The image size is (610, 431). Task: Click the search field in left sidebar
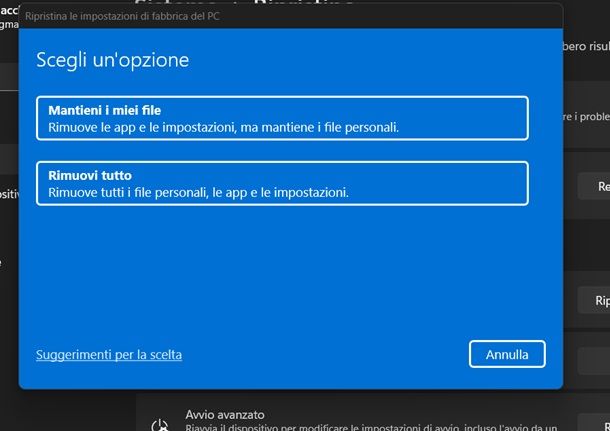click(9, 78)
